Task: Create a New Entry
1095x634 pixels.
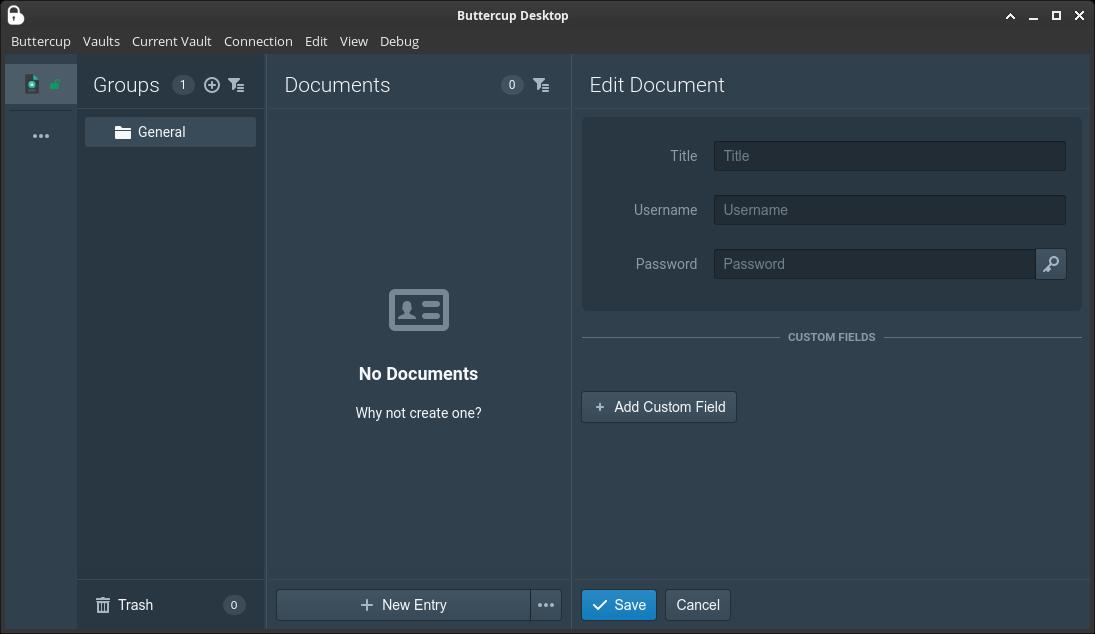Action: [x=404, y=605]
